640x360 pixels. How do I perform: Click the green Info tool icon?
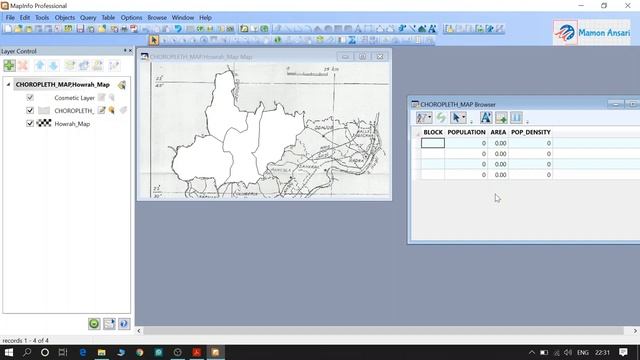tap(278, 40)
